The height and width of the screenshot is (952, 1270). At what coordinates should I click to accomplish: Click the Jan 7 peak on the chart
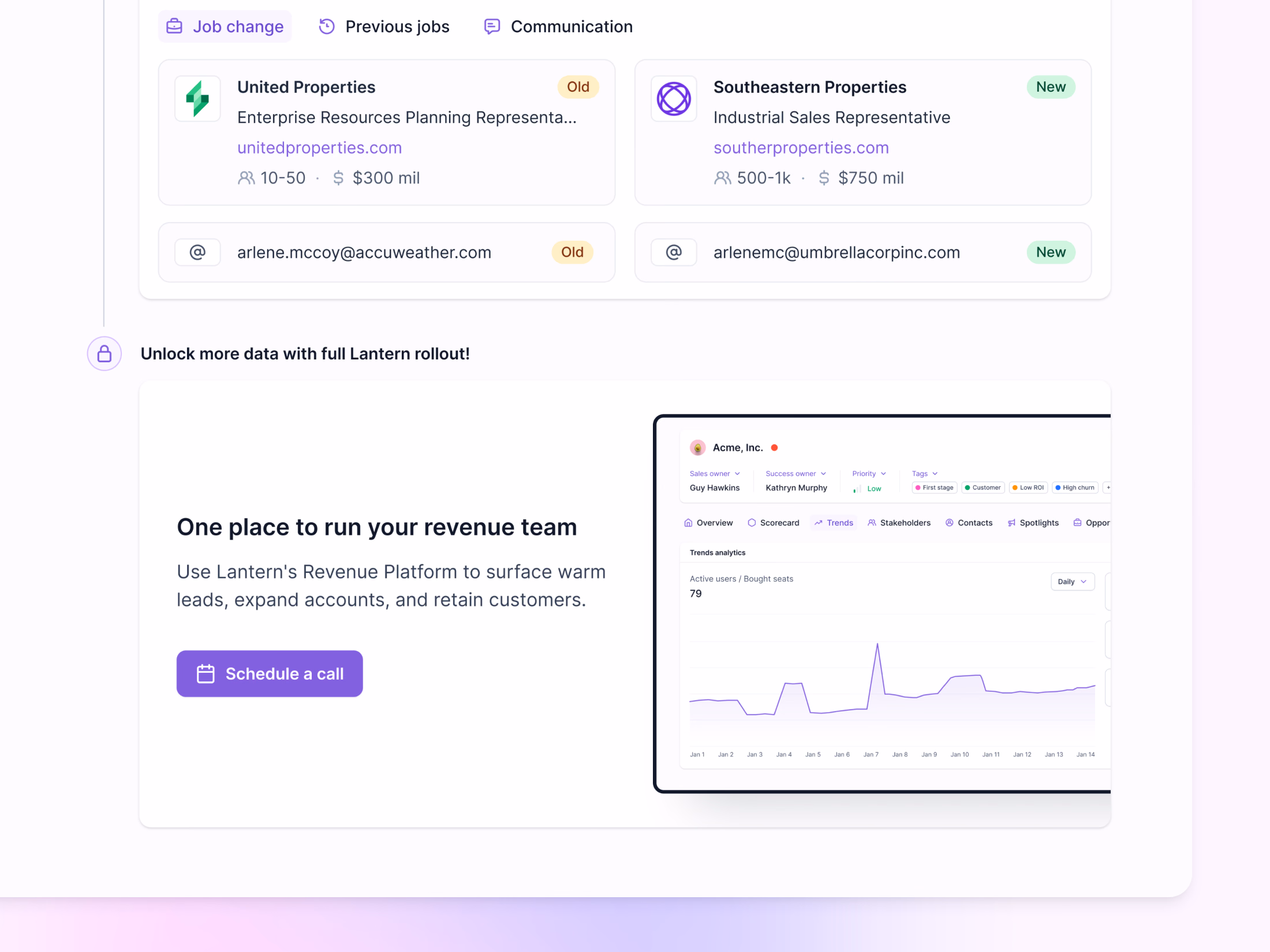pos(877,644)
